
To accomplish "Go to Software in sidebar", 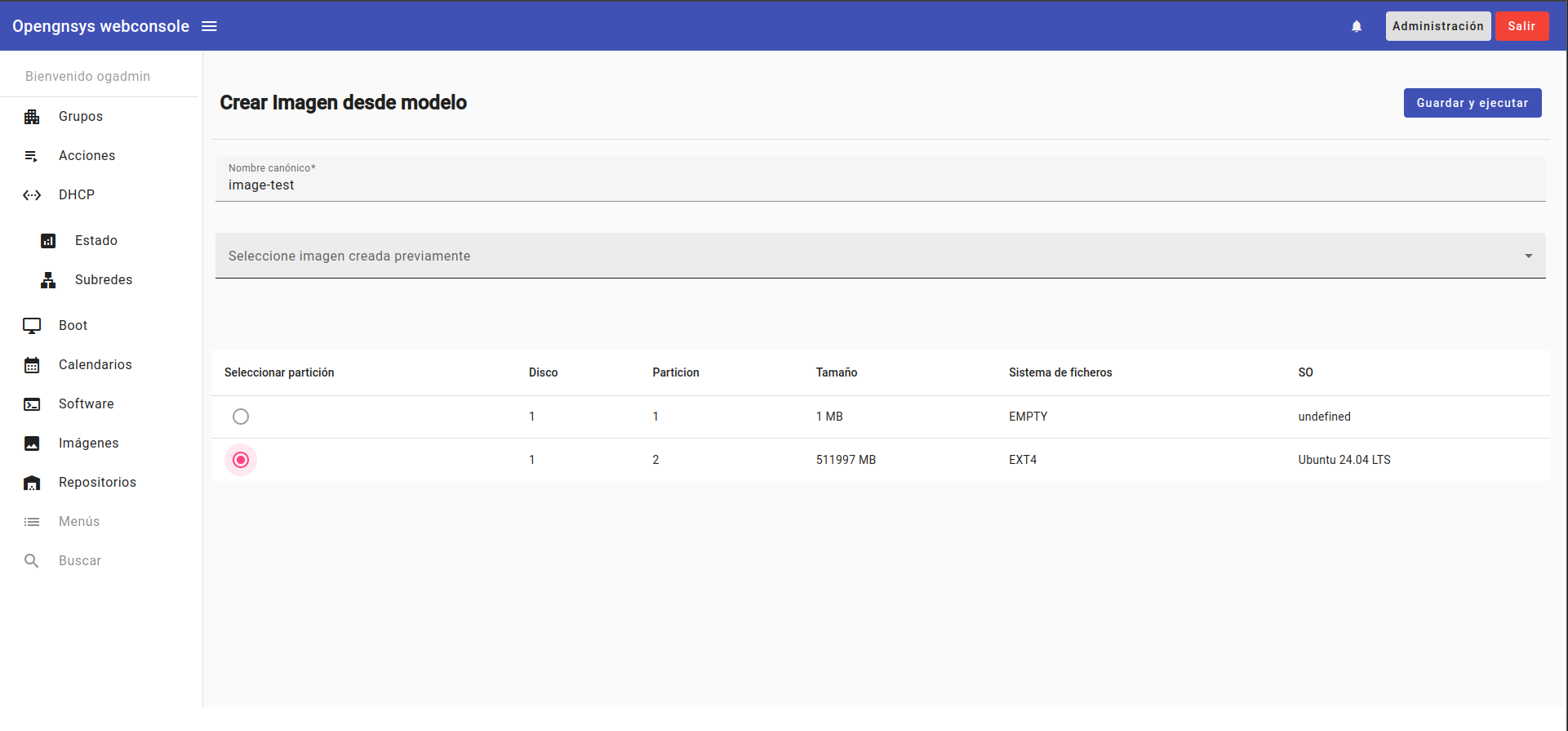I will click(x=86, y=403).
